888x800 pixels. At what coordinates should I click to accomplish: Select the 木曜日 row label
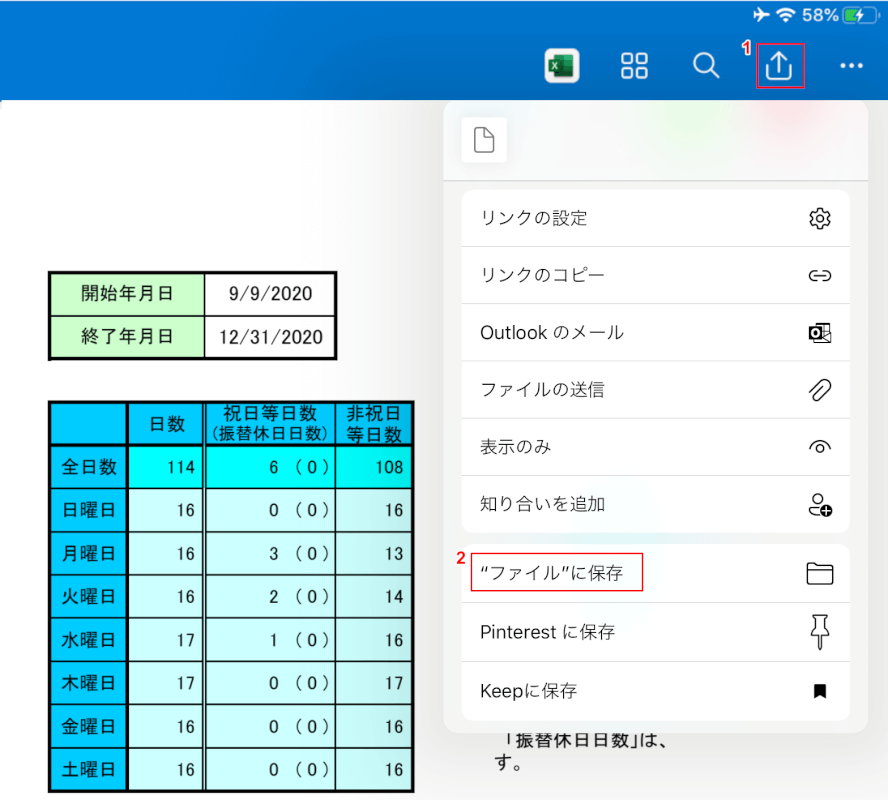pyautogui.click(x=89, y=683)
